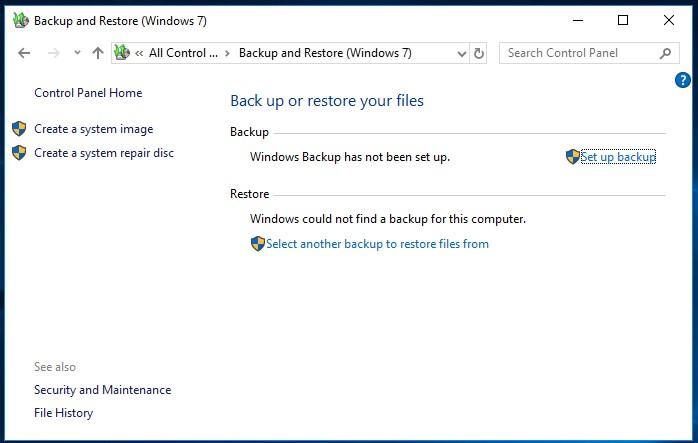Viewport: 698px width, 443px height.
Task: Click the double-chevron breadcrumb overflow
Action: 139,53
